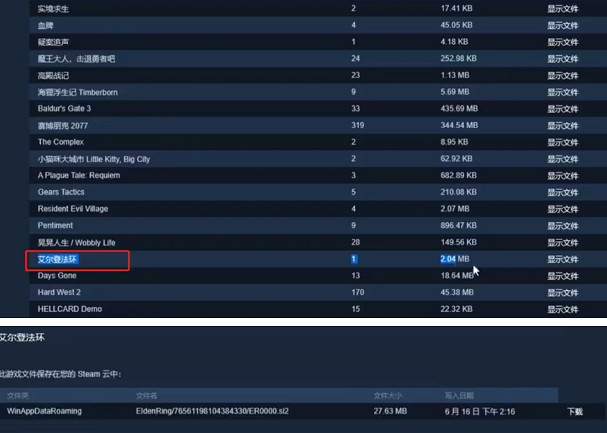Open 显示文件 for 赛博朋克 2077

pyautogui.click(x=562, y=125)
